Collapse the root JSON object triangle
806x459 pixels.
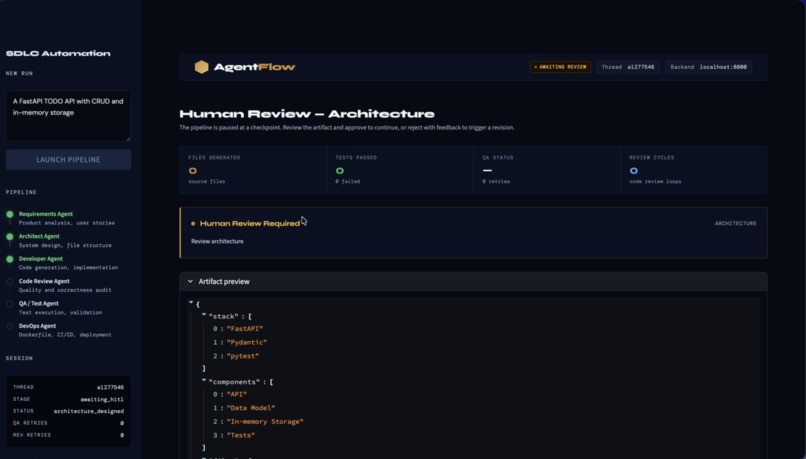[191, 303]
